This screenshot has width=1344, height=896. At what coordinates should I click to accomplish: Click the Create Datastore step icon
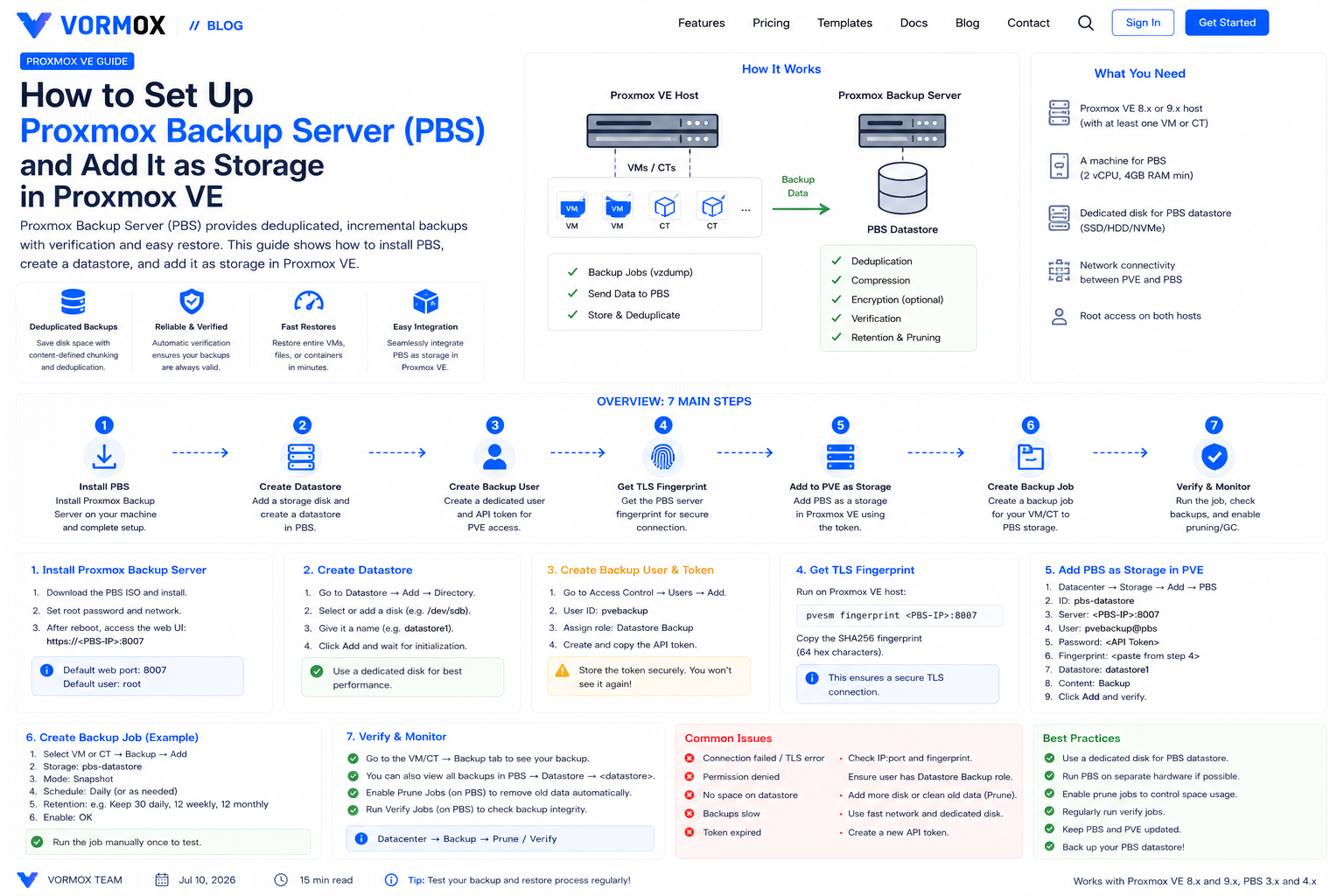click(x=301, y=456)
